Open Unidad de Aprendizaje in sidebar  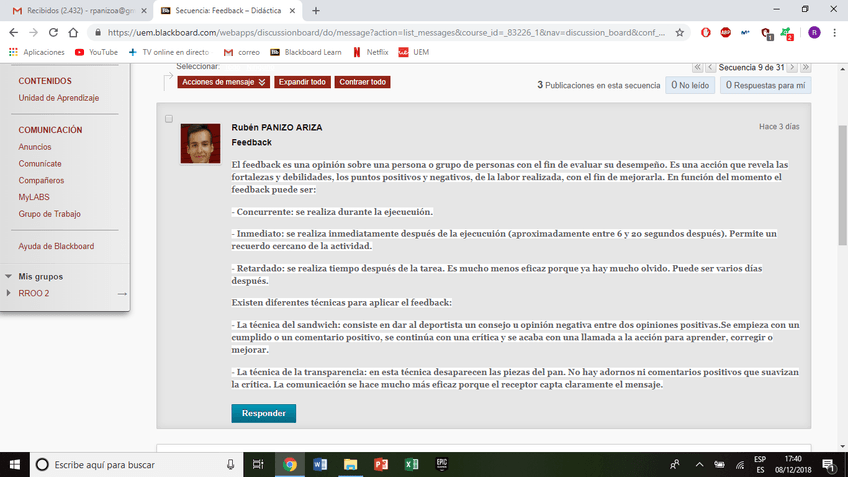58,98
